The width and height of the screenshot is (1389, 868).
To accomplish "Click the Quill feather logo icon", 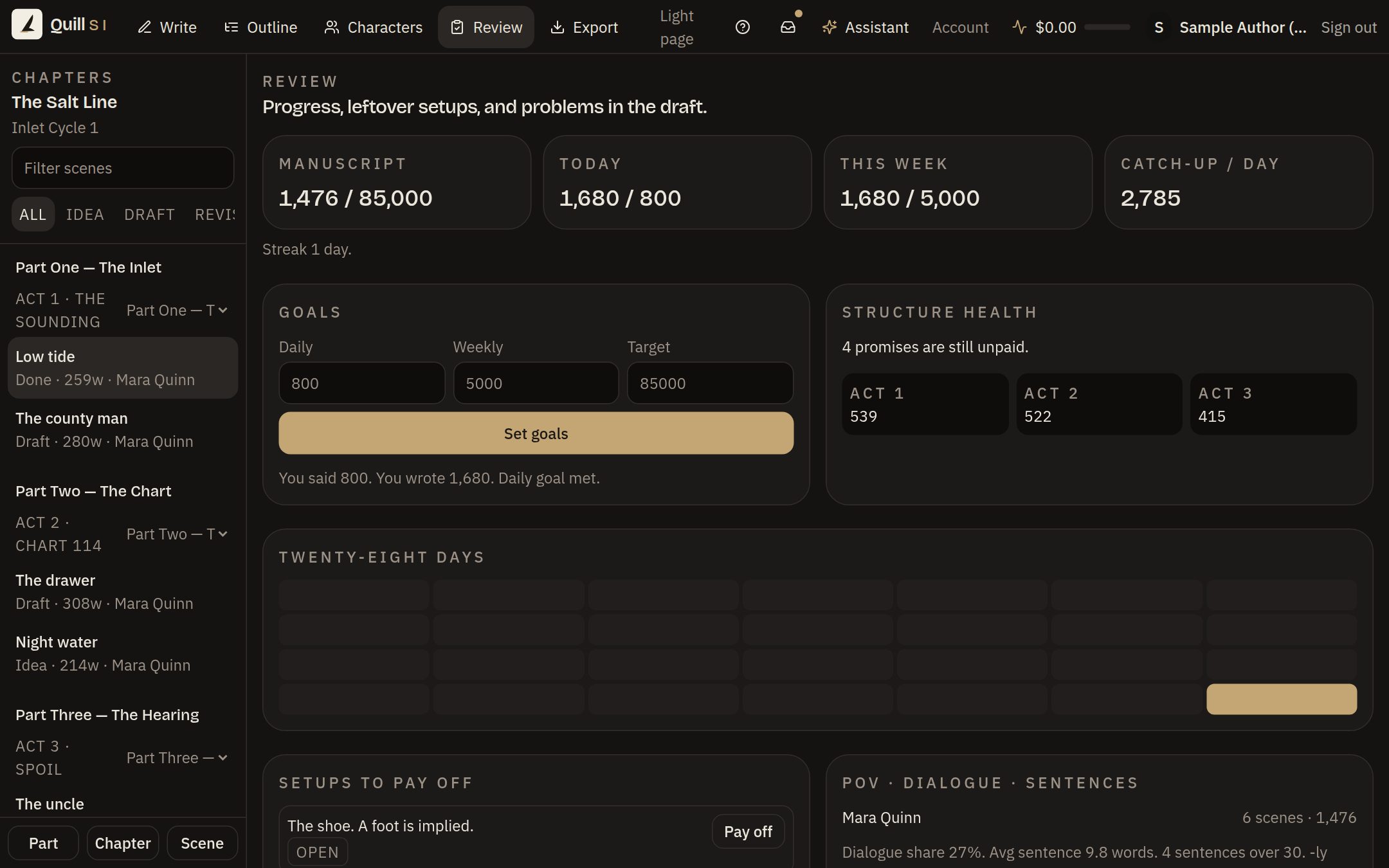I will pyautogui.click(x=27, y=24).
